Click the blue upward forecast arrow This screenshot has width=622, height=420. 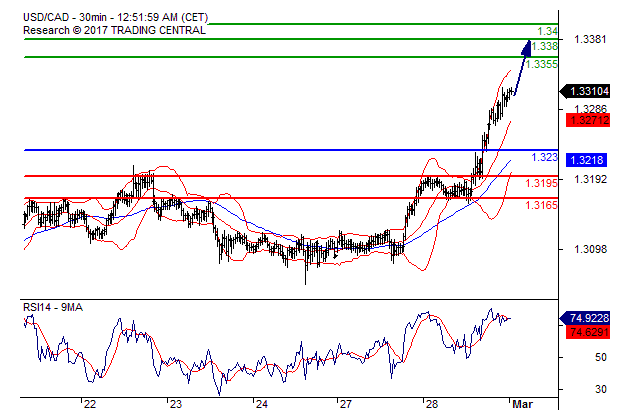pyautogui.click(x=522, y=67)
